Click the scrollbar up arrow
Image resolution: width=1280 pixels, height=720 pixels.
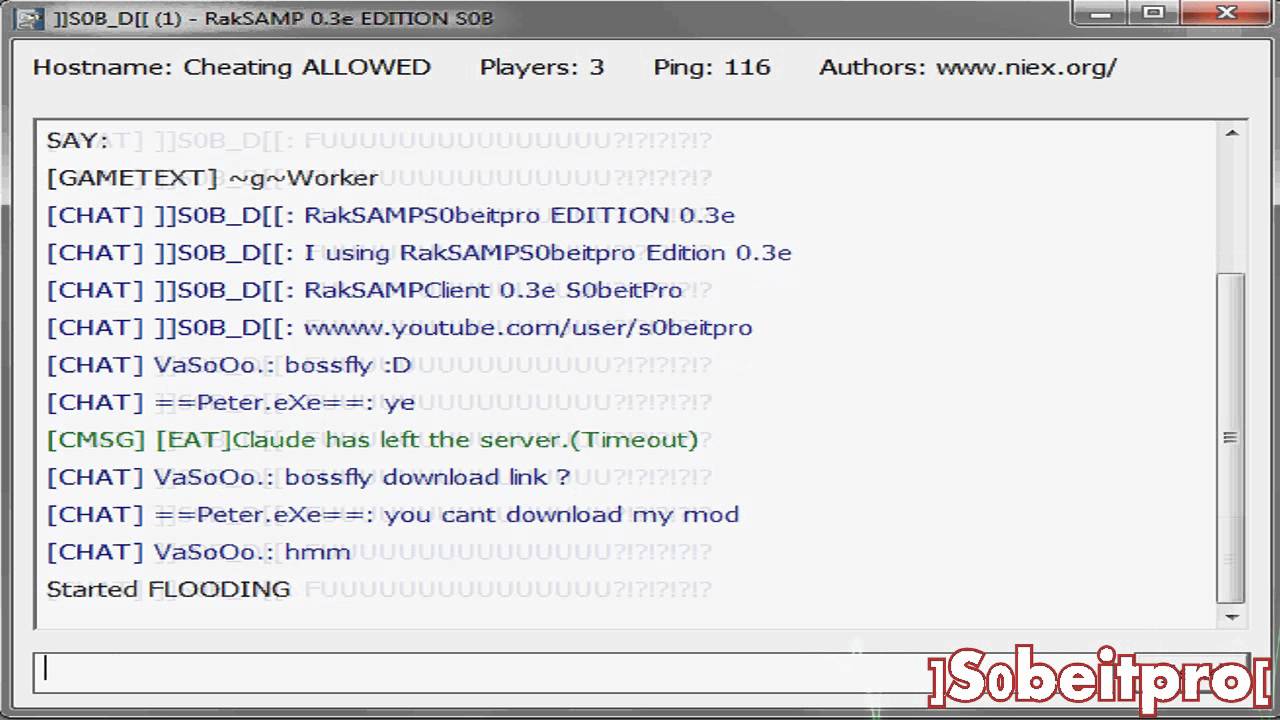1232,133
